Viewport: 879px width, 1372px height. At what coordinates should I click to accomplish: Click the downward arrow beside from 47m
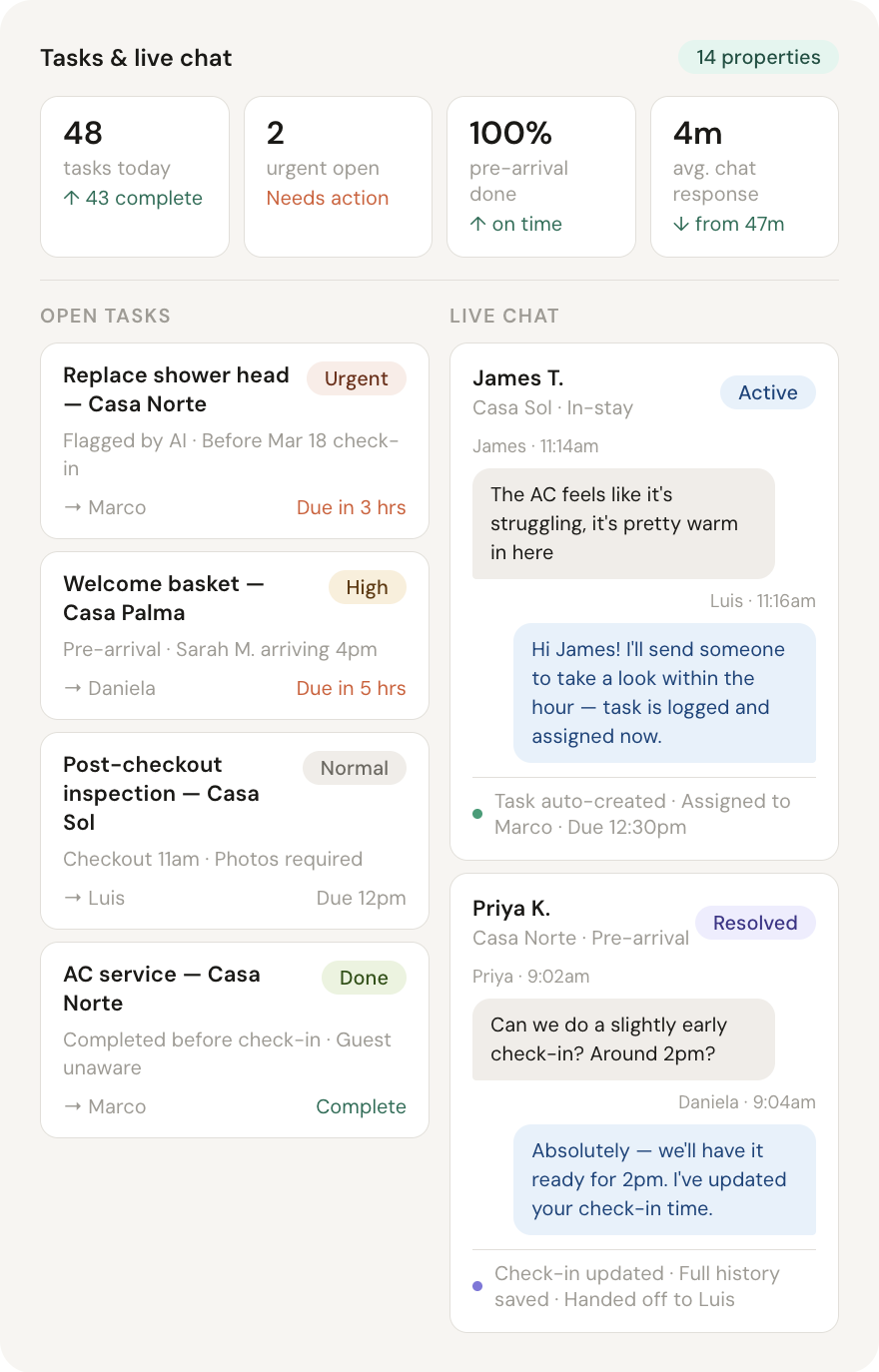[679, 224]
